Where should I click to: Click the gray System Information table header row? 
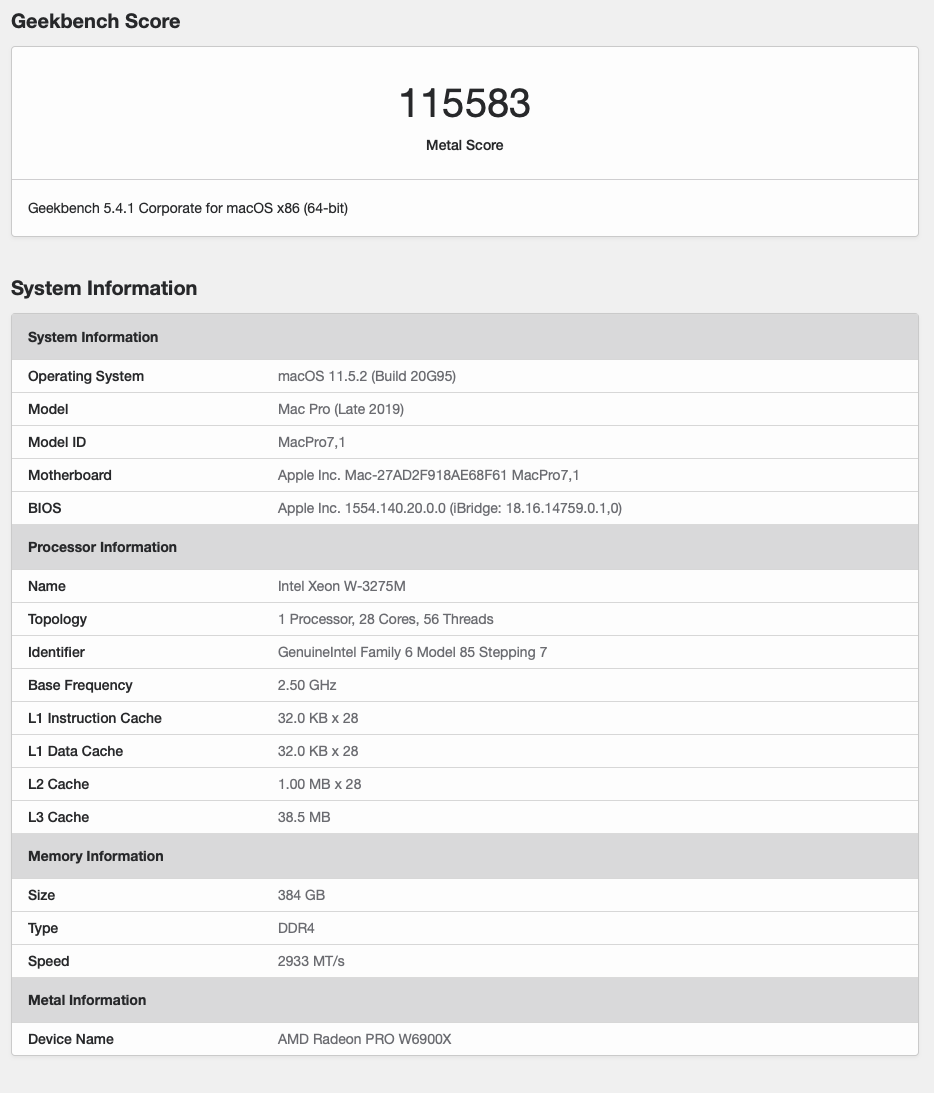[x=465, y=337]
